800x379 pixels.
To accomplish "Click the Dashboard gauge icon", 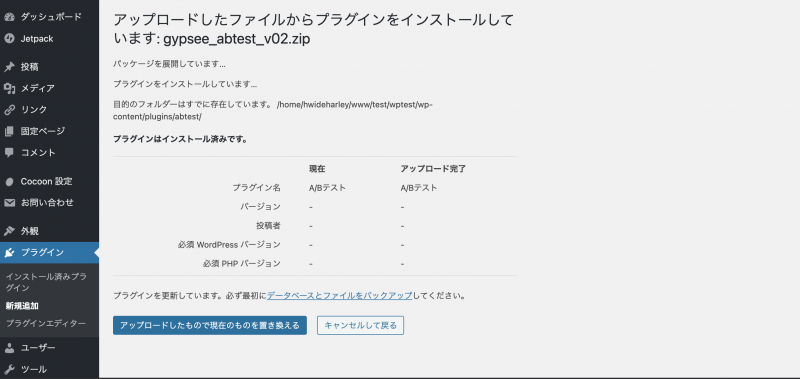I will click(9, 17).
